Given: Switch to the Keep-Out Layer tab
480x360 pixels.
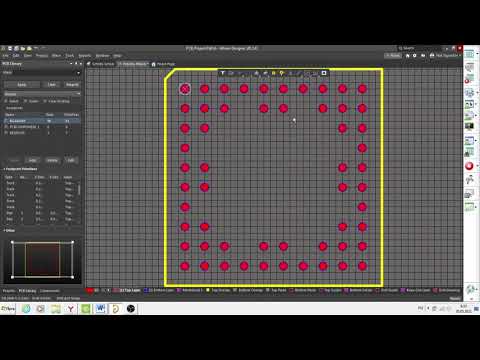Looking at the screenshot, I should click(415, 290).
